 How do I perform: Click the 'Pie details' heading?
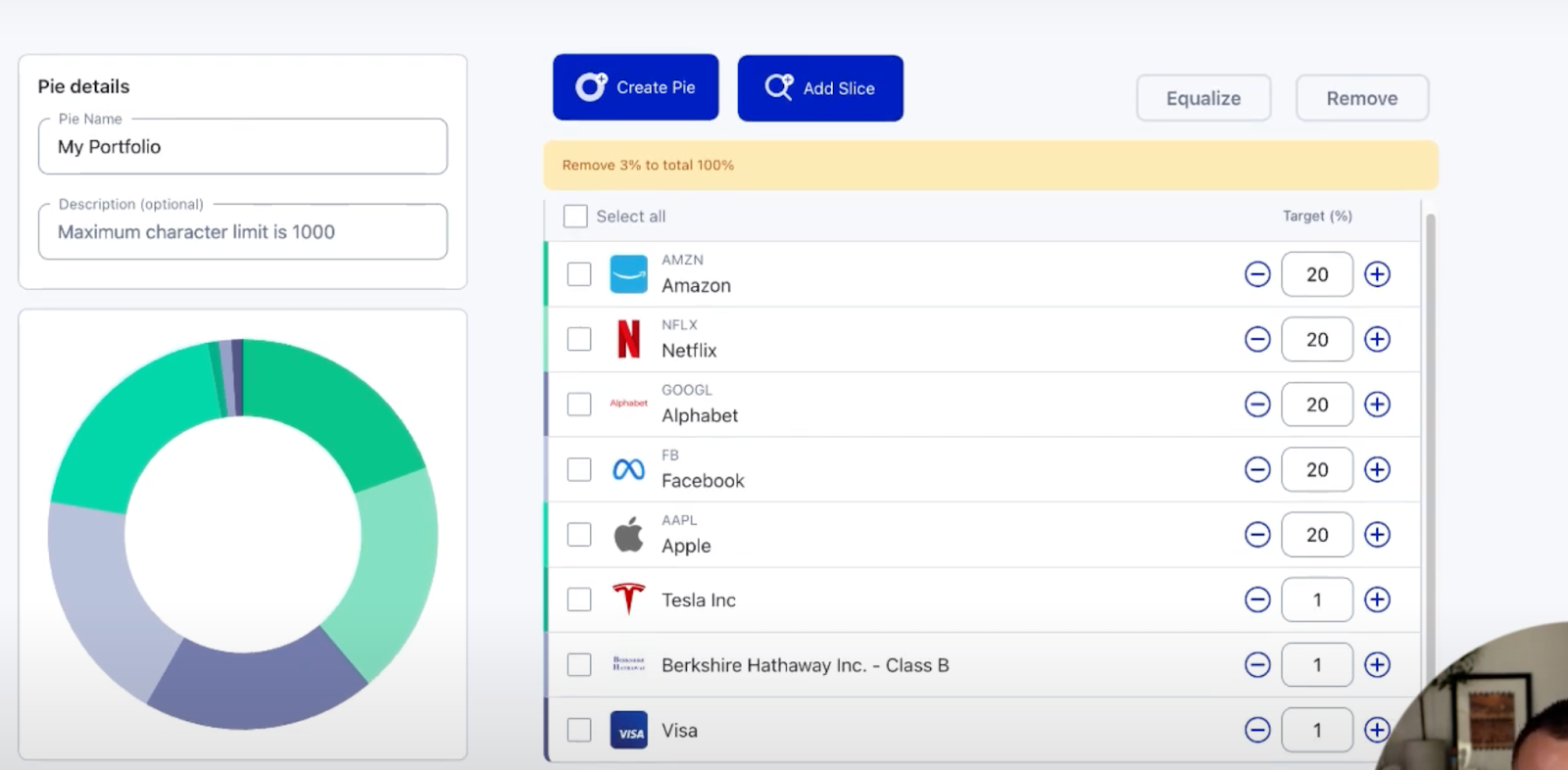click(x=83, y=86)
